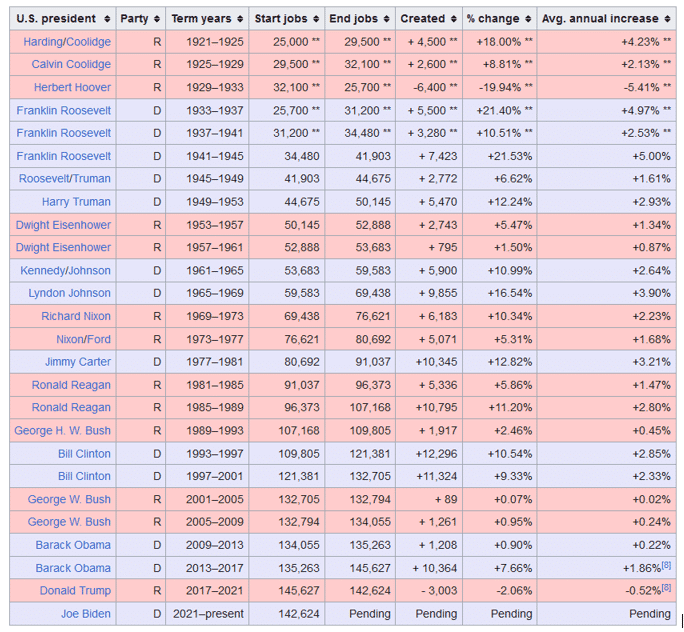Click Kennedy in the Kennedy/Johnson row
This screenshot has height=632, width=684.
click(x=42, y=270)
